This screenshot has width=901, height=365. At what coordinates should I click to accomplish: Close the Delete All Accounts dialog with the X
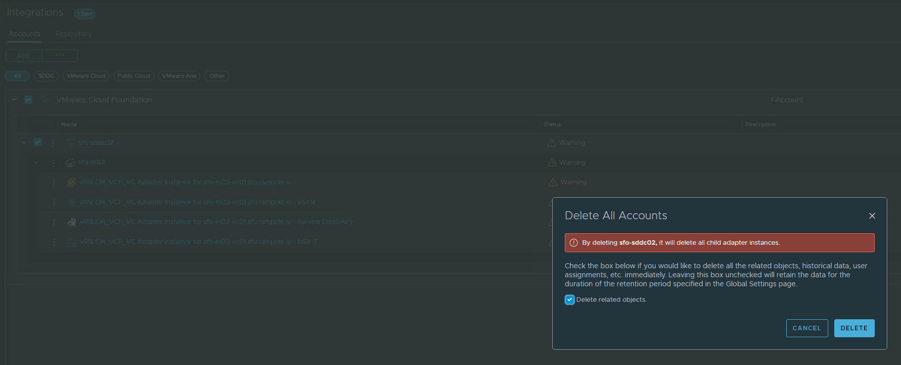point(872,216)
